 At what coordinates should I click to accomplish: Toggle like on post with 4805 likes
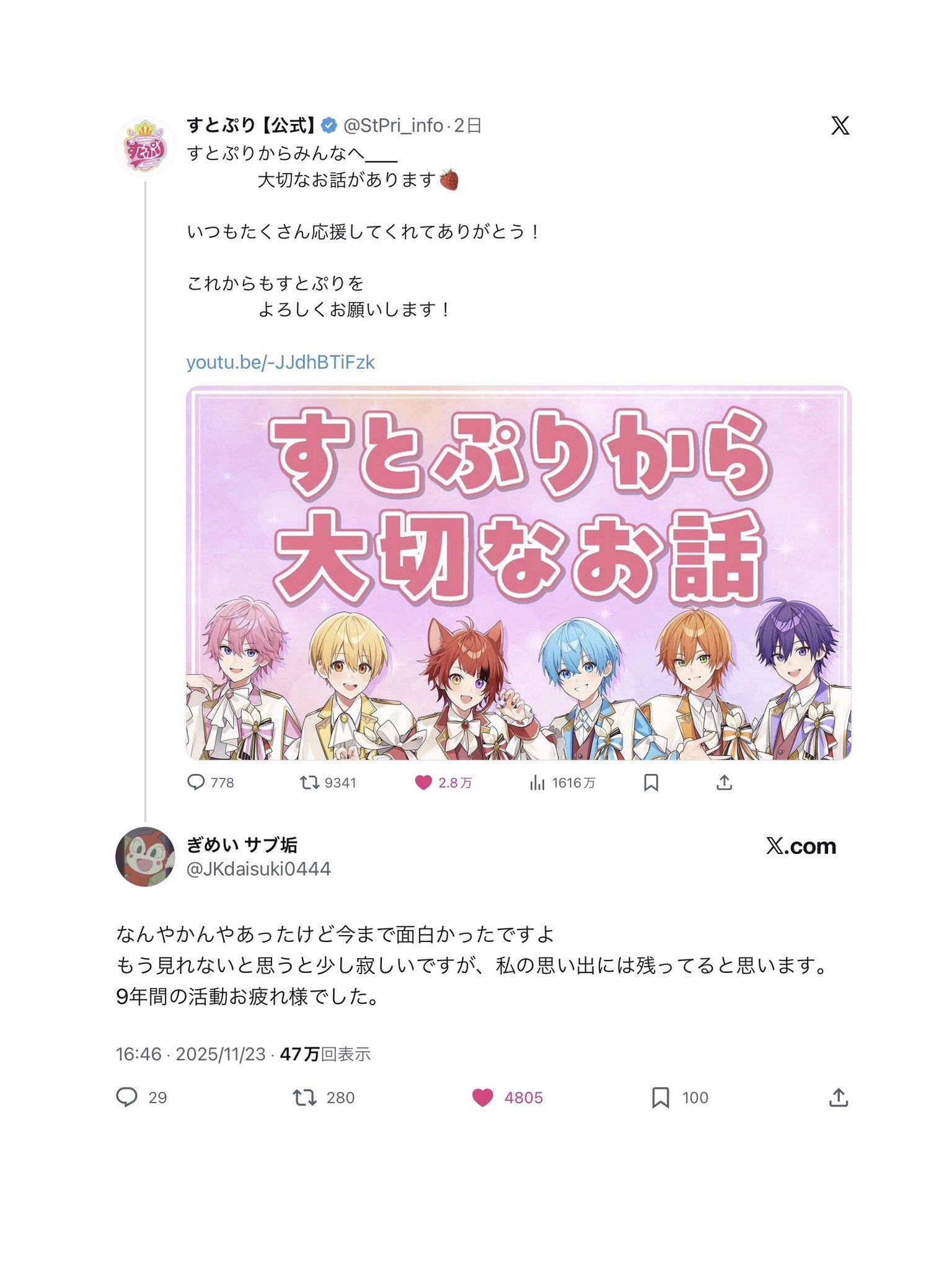482,1098
